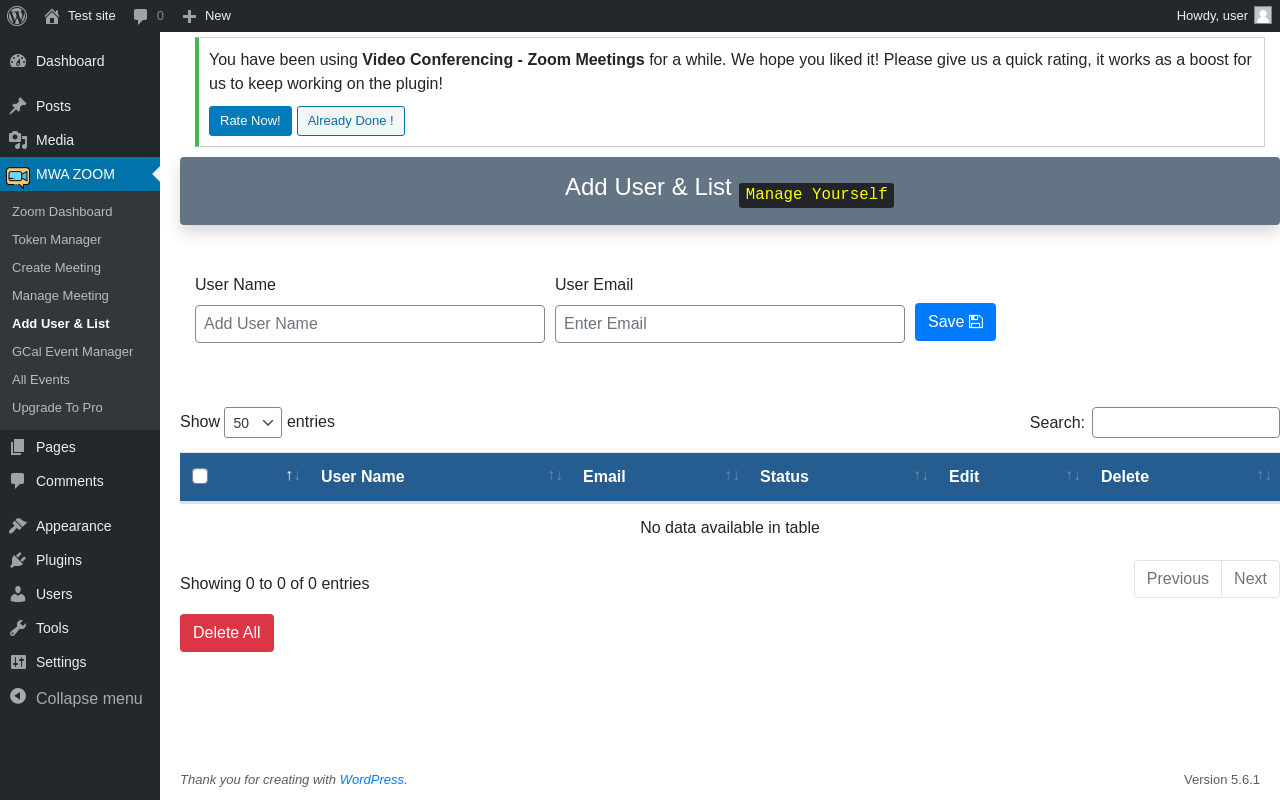Viewport: 1280px width, 800px height.
Task: Click the Version 5.6.1 text
Action: coord(1222,780)
